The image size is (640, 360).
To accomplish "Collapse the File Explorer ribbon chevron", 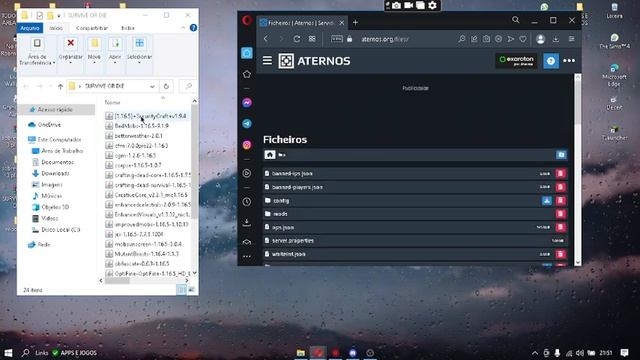I will (182, 28).
